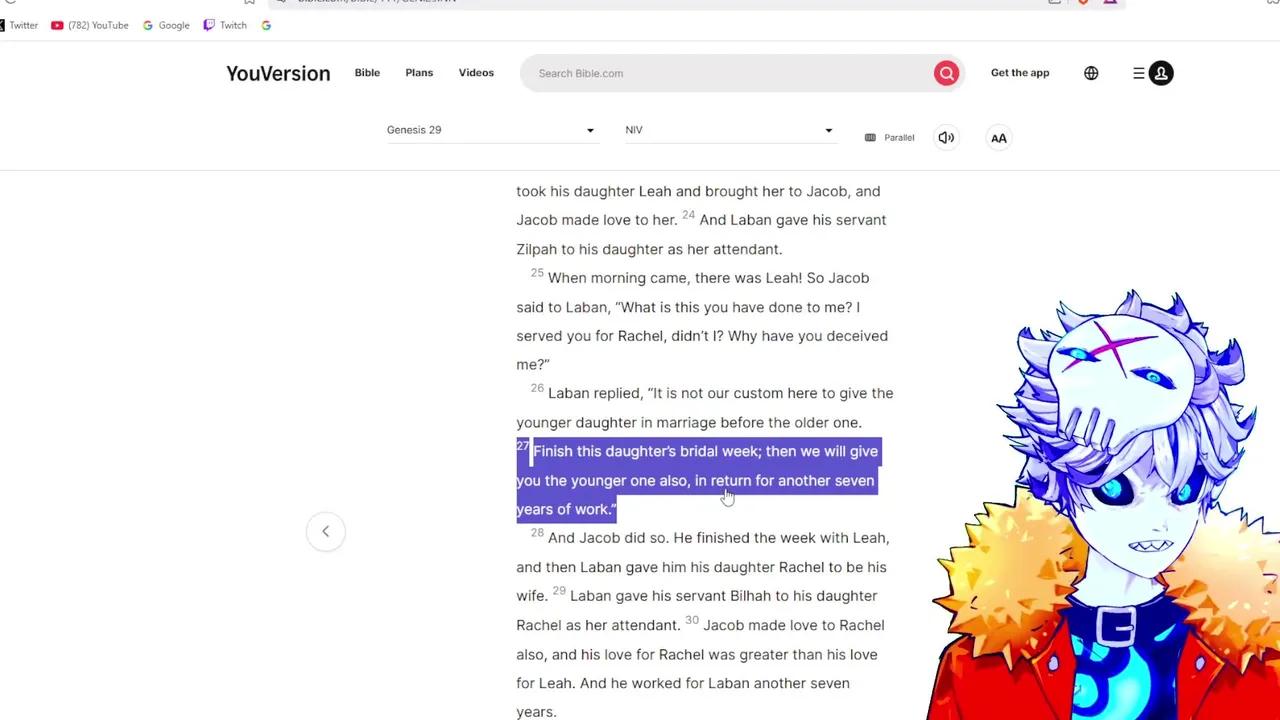Open the Google bookmark
The height and width of the screenshot is (720, 1280).
coord(166,25)
